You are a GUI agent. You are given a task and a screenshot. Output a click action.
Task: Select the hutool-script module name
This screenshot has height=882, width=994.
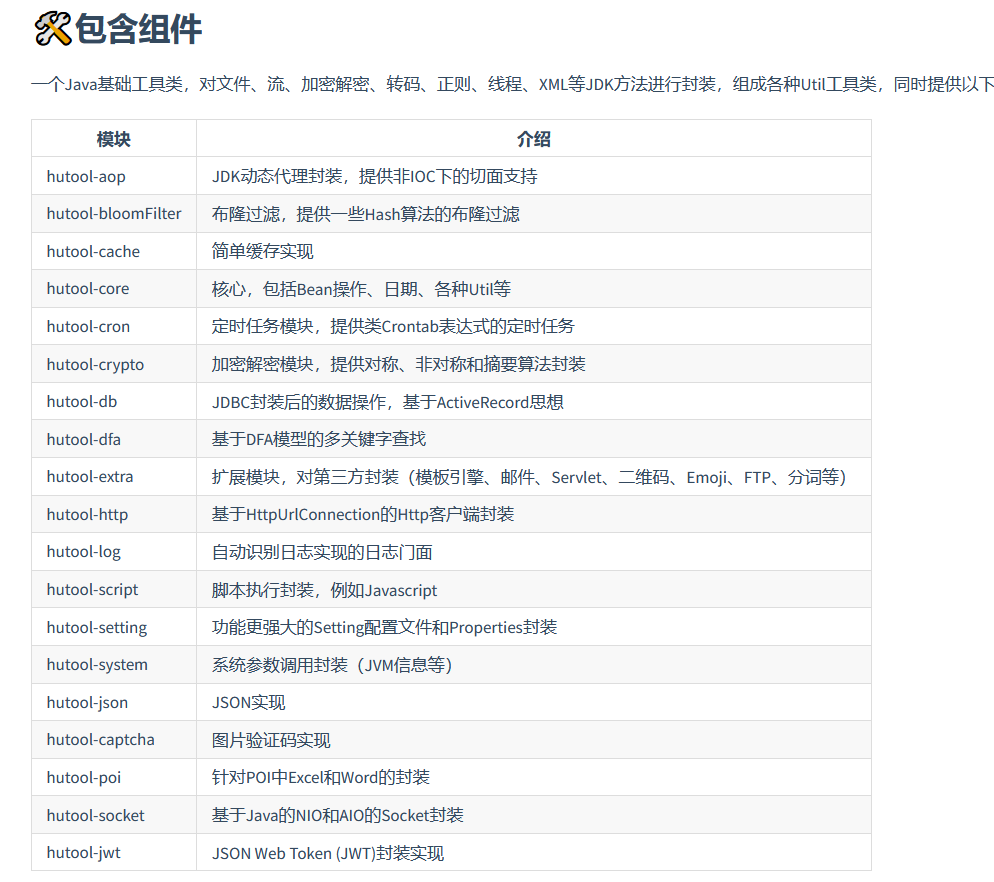pos(92,589)
